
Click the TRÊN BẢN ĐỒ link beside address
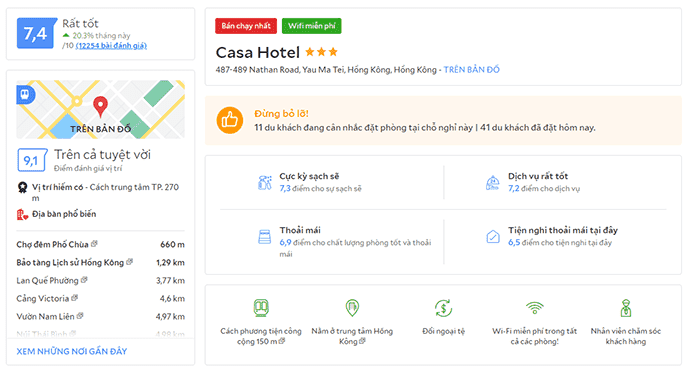(471, 69)
